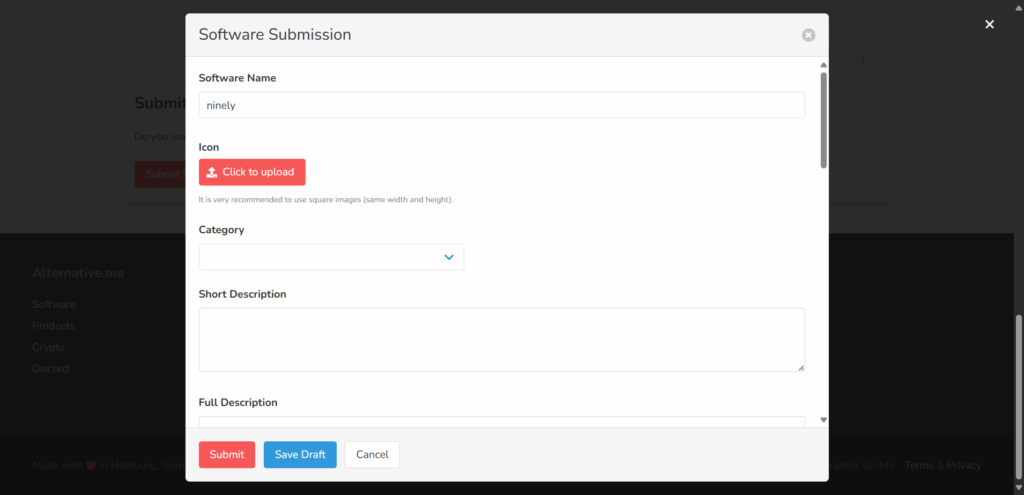Click the Save Draft button
This screenshot has height=495, width=1024.
300,455
